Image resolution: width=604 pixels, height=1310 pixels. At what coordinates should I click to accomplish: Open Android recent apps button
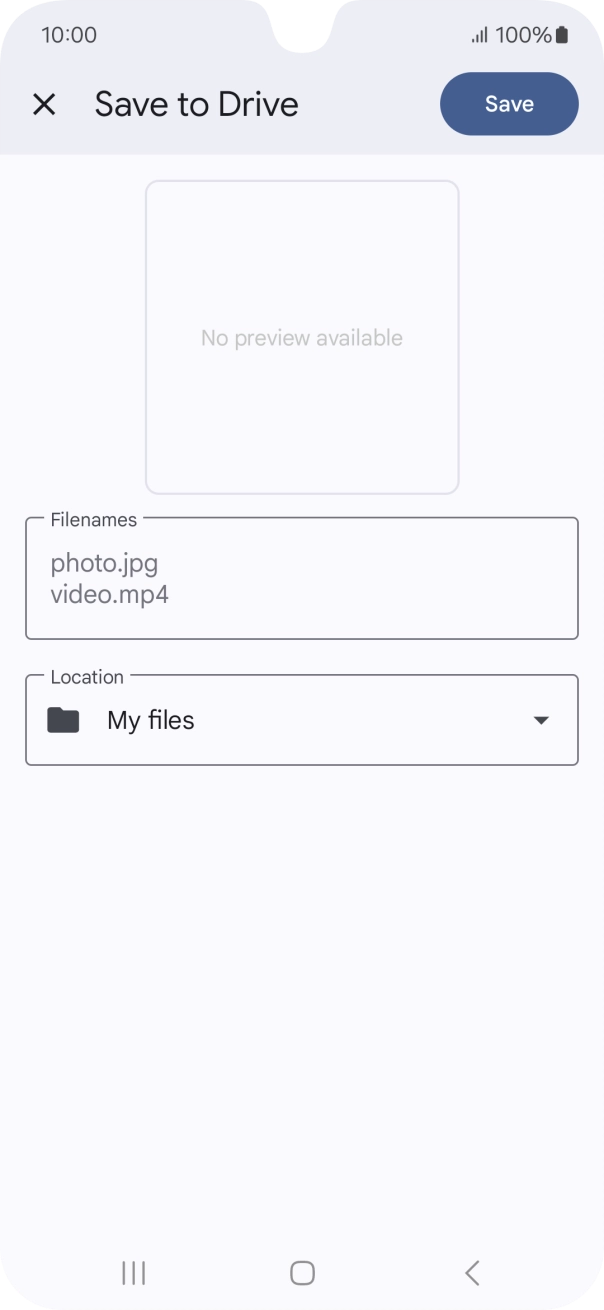pos(133,1272)
